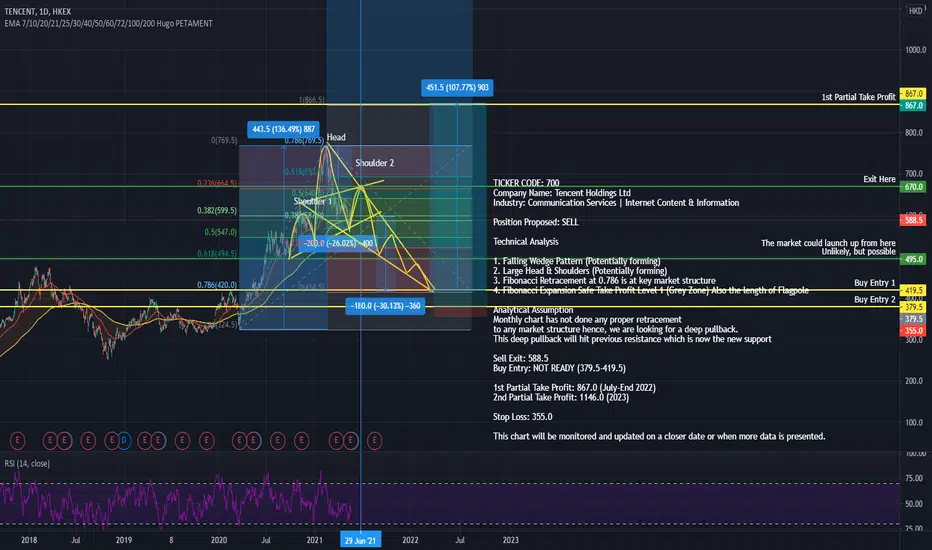Click the rightmost earnings 'E' marker
This screenshot has height=550, width=932.
(x=374, y=441)
